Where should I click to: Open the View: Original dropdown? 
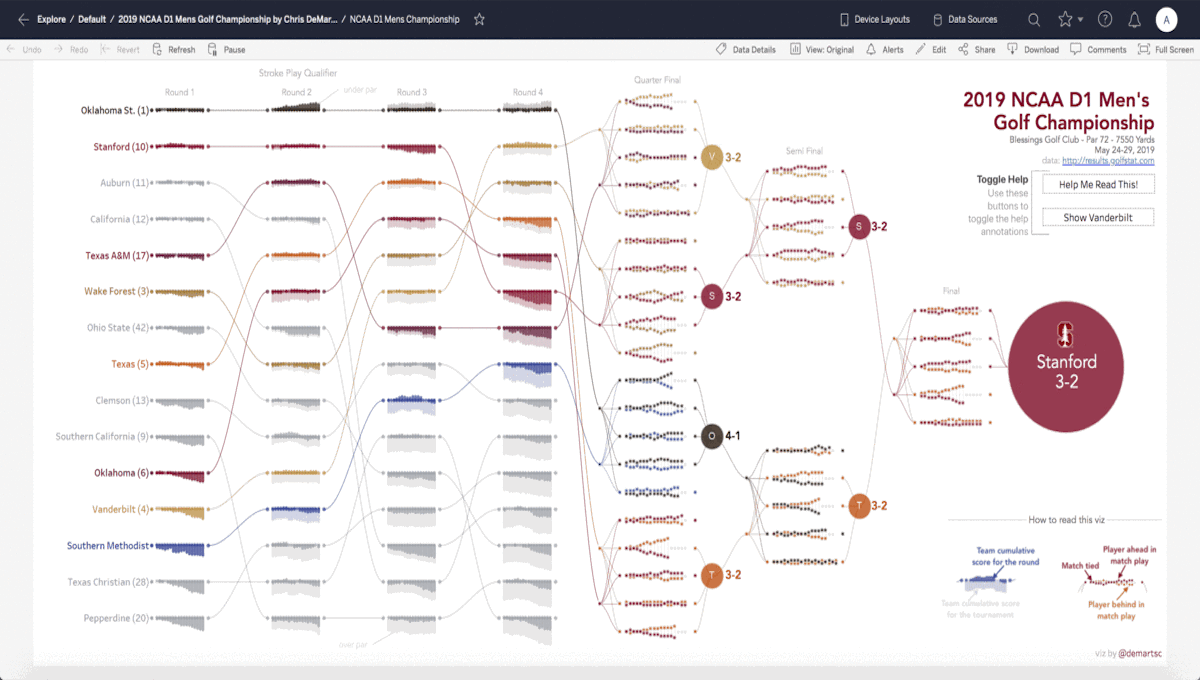[x=821, y=49]
